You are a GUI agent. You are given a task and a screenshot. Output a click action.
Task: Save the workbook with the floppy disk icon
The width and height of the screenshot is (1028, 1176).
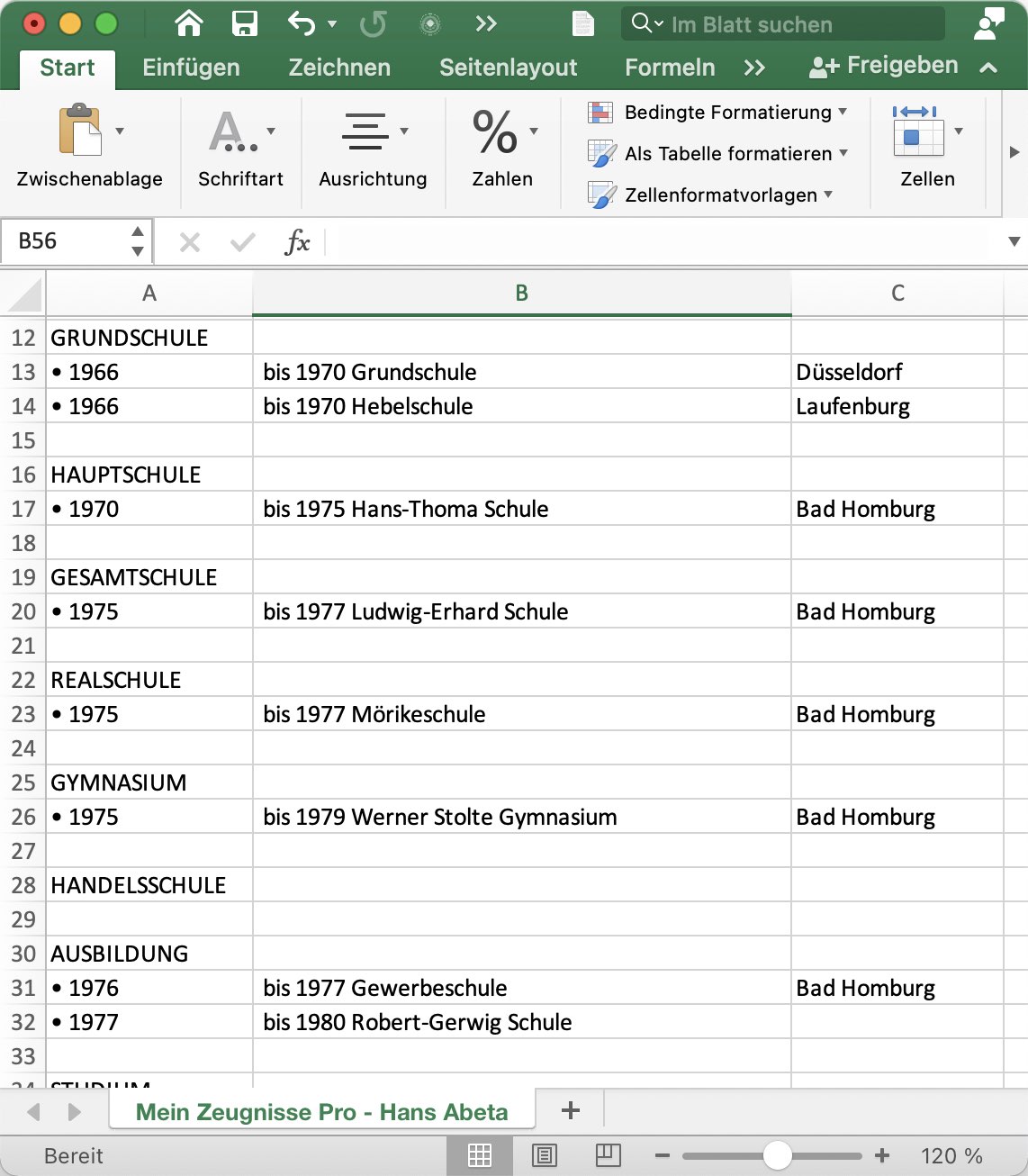245,23
